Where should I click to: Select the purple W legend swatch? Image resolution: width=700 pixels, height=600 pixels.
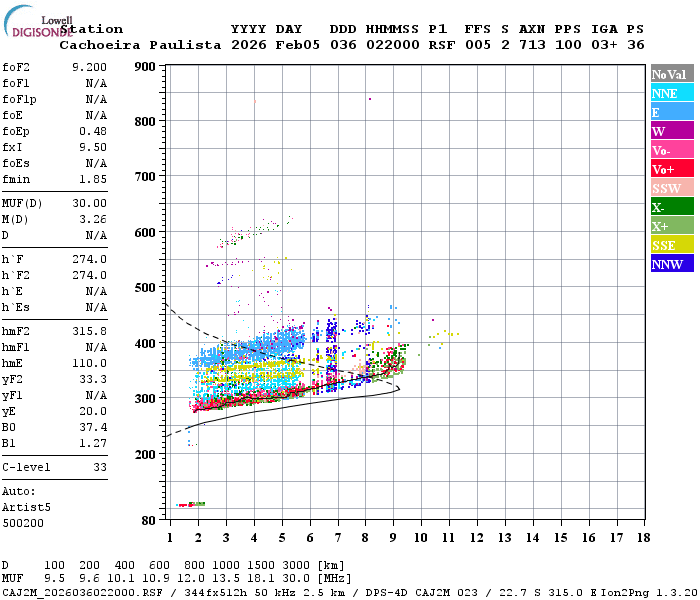point(670,131)
